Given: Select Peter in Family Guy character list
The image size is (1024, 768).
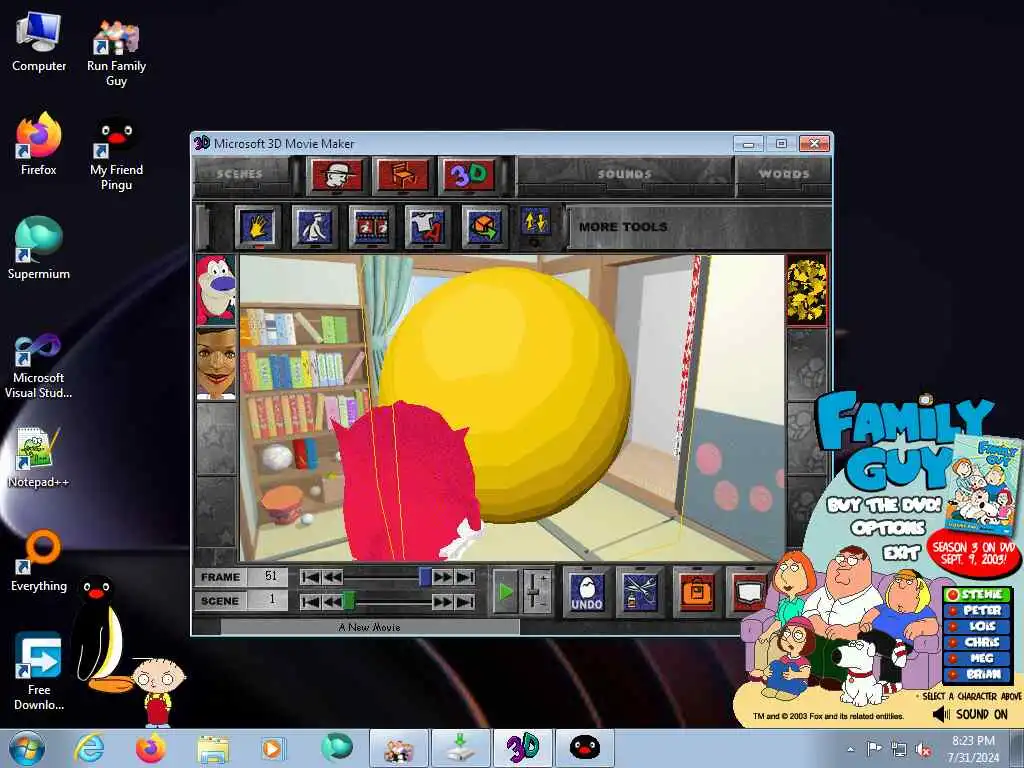Looking at the screenshot, I should 978,611.
